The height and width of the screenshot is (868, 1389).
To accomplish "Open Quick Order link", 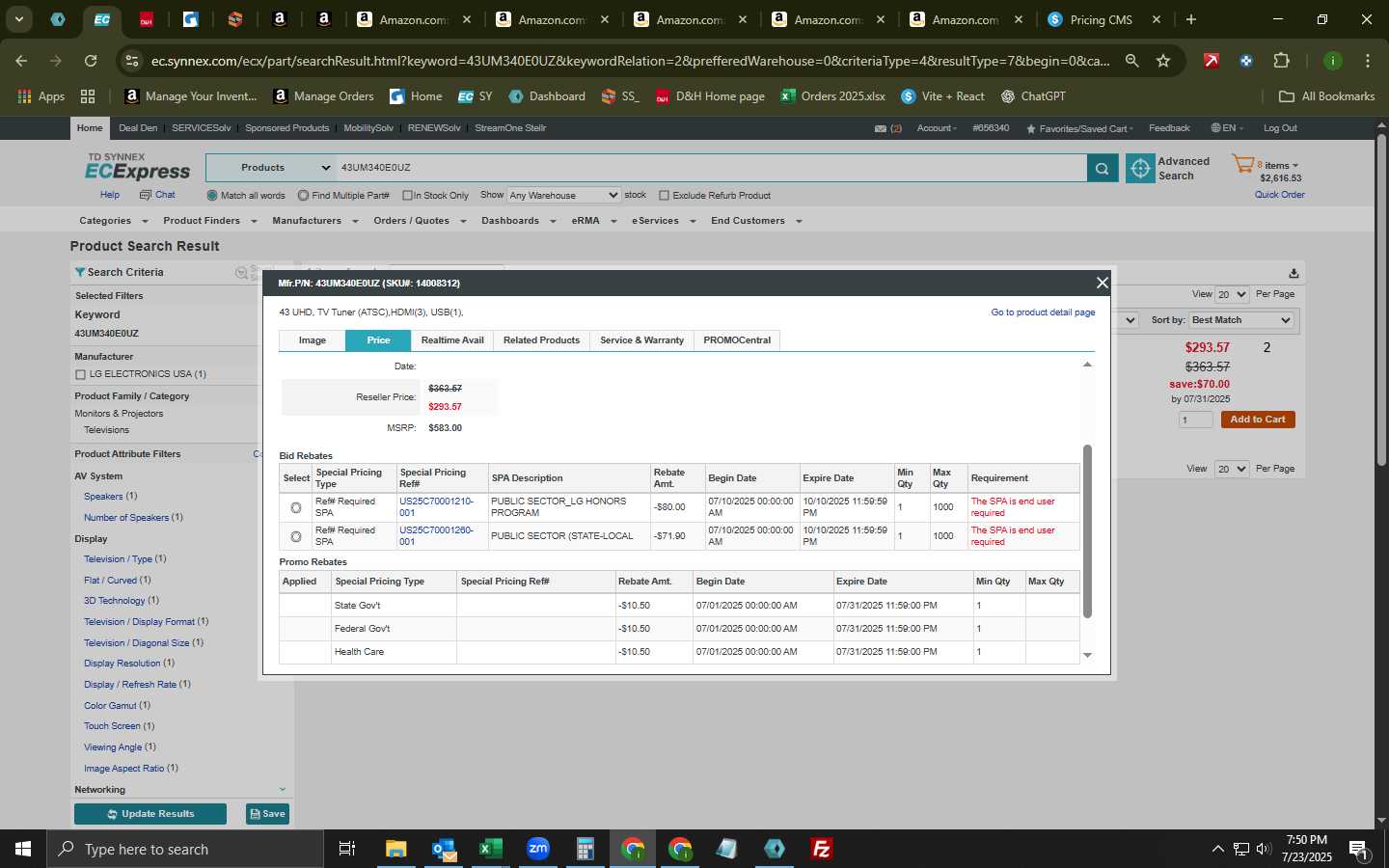I will pyautogui.click(x=1279, y=195).
